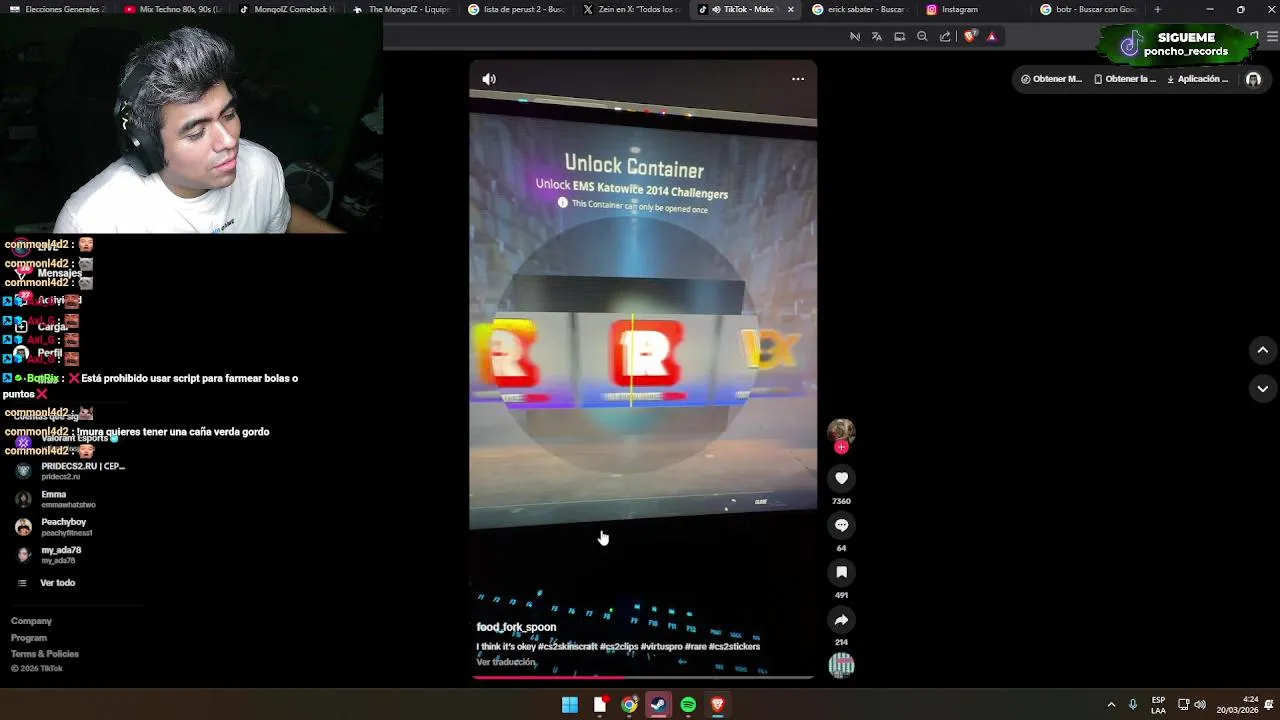Expand the Company footer section
The height and width of the screenshot is (720, 1280).
31,621
